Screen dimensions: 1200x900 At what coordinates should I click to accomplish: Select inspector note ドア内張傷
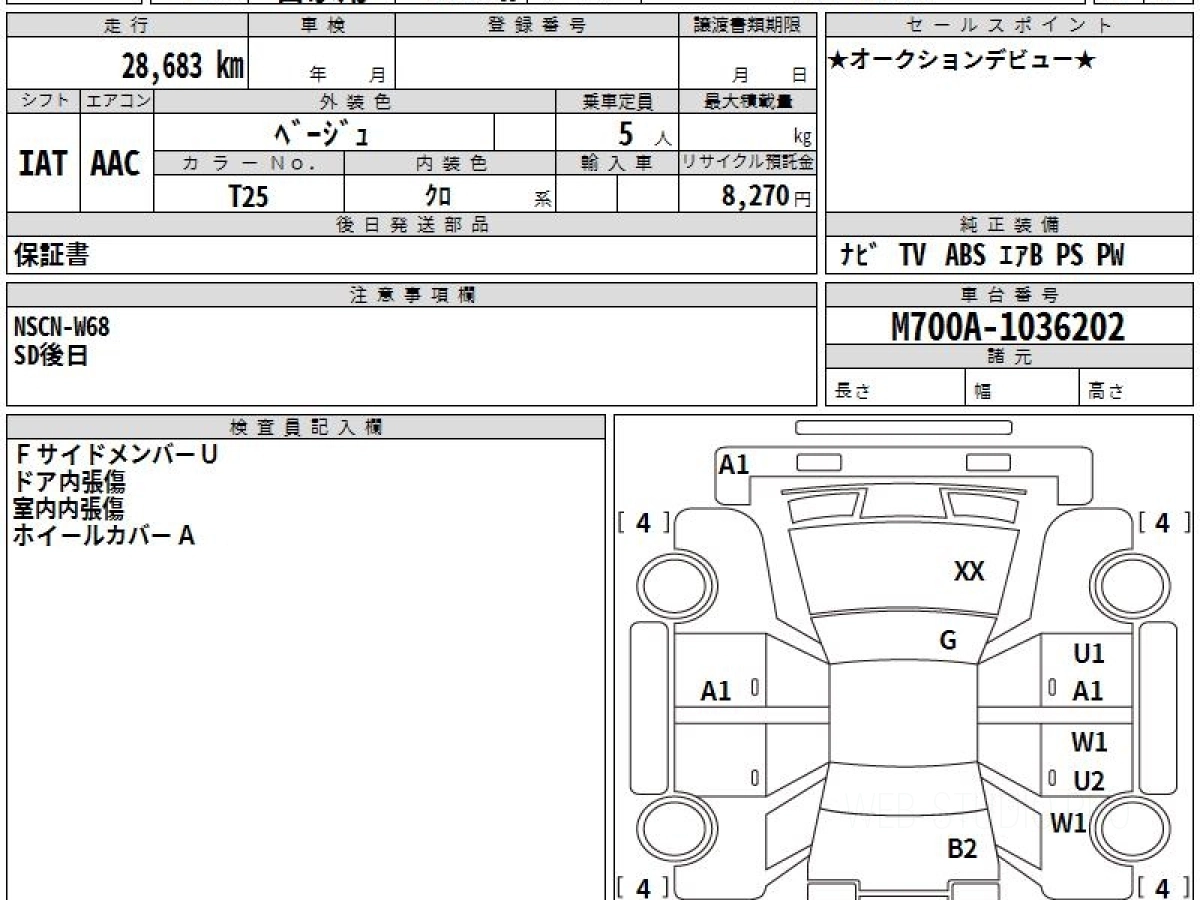click(69, 482)
